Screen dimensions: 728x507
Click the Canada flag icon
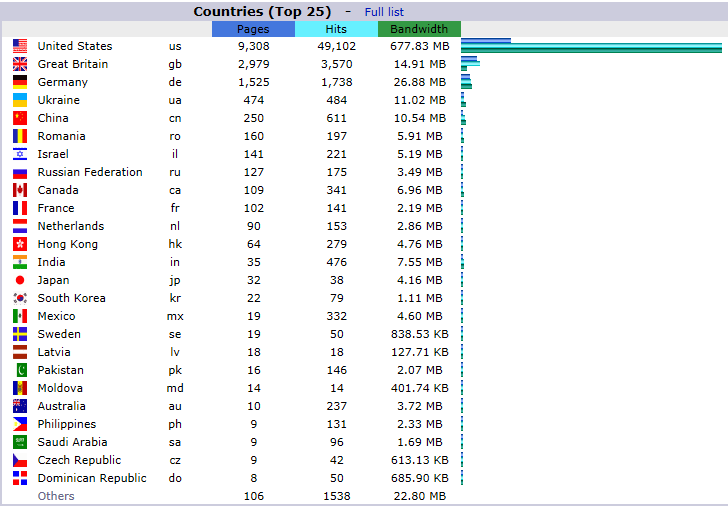(20, 190)
